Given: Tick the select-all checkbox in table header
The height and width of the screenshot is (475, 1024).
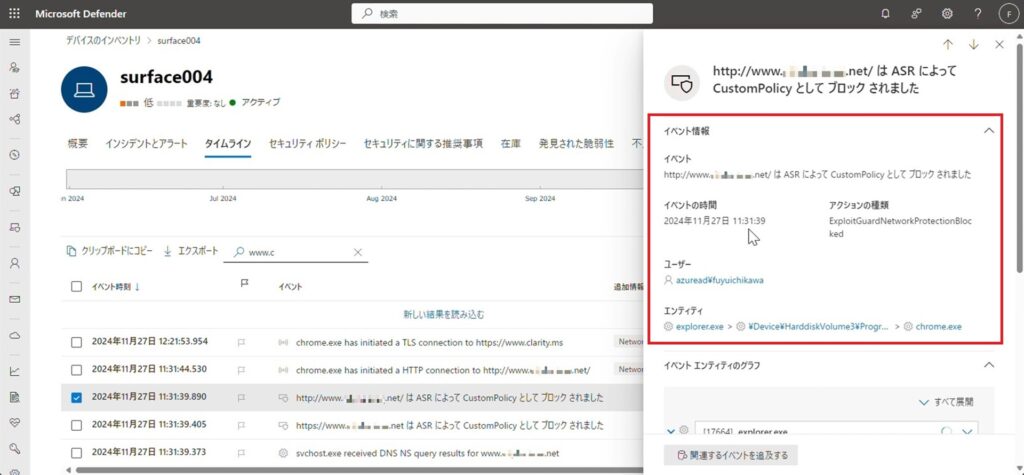Looking at the screenshot, I should [76, 286].
